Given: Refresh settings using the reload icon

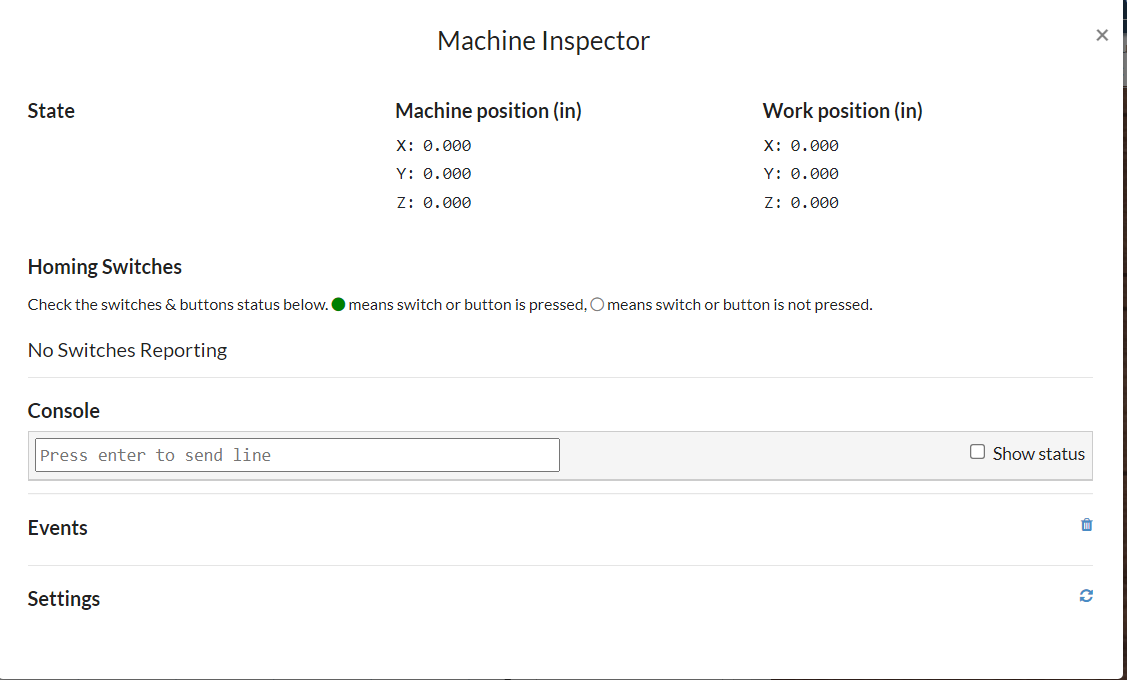Looking at the screenshot, I should [1086, 596].
